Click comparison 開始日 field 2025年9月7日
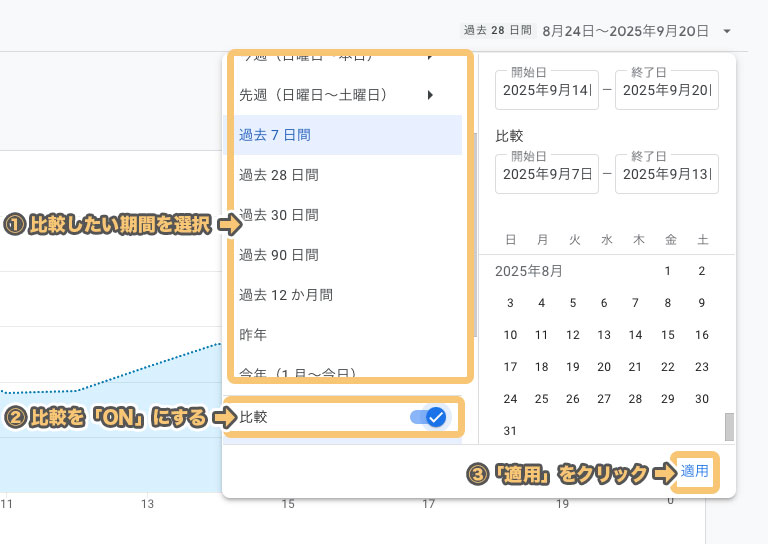768x544 pixels. pos(547,174)
